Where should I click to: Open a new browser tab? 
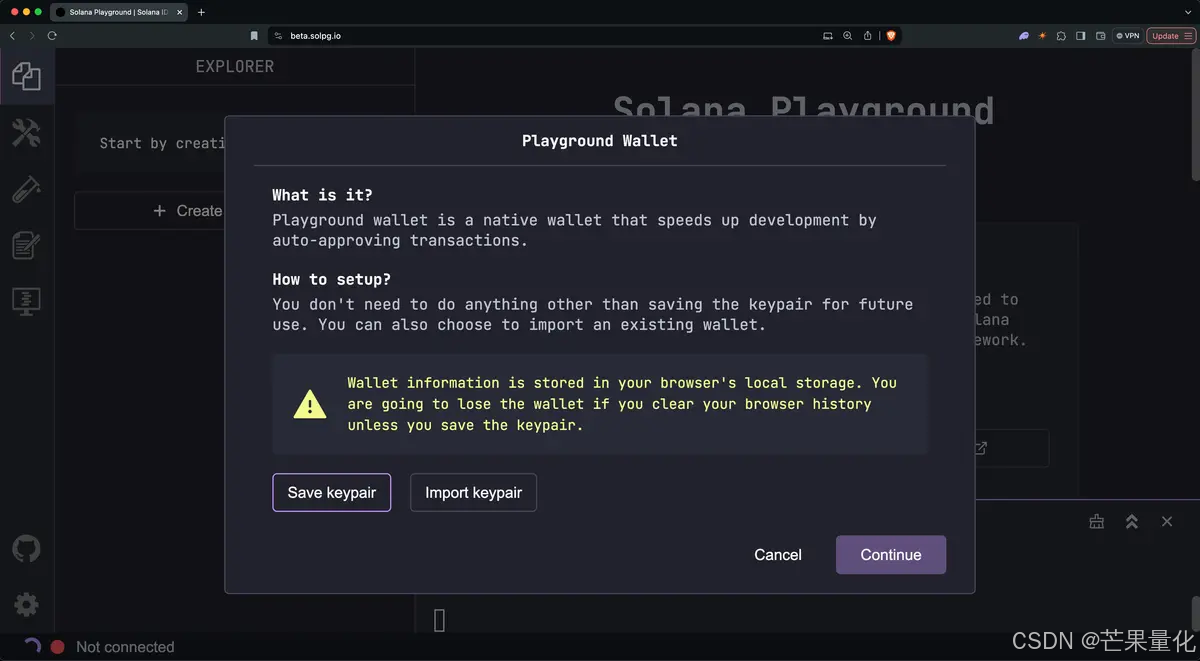pos(201,12)
